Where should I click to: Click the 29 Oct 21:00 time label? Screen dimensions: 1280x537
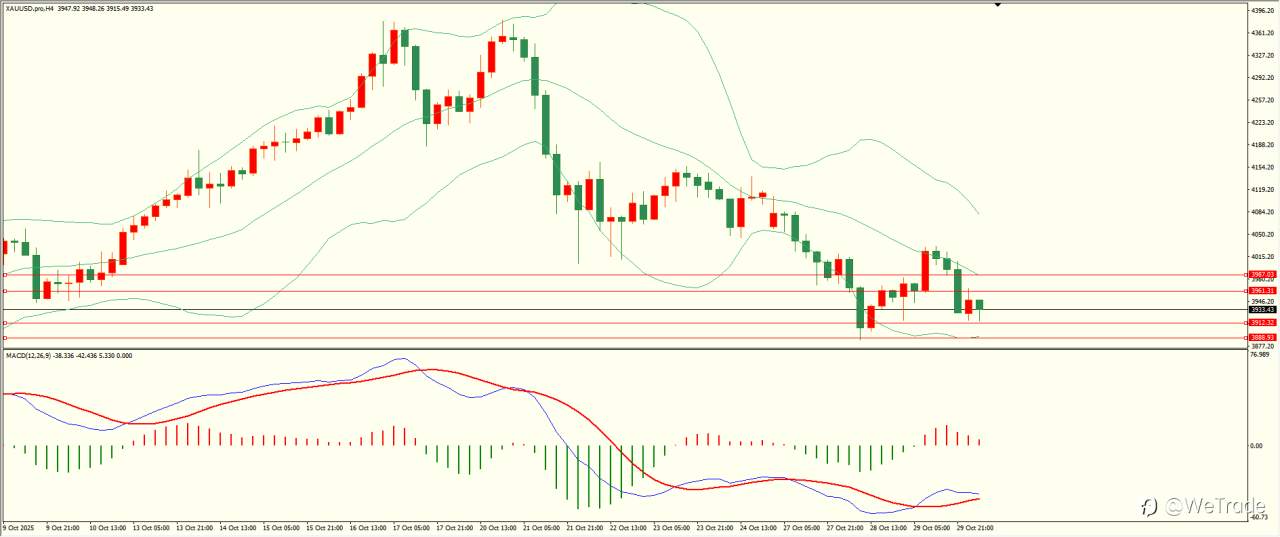[x=975, y=527]
